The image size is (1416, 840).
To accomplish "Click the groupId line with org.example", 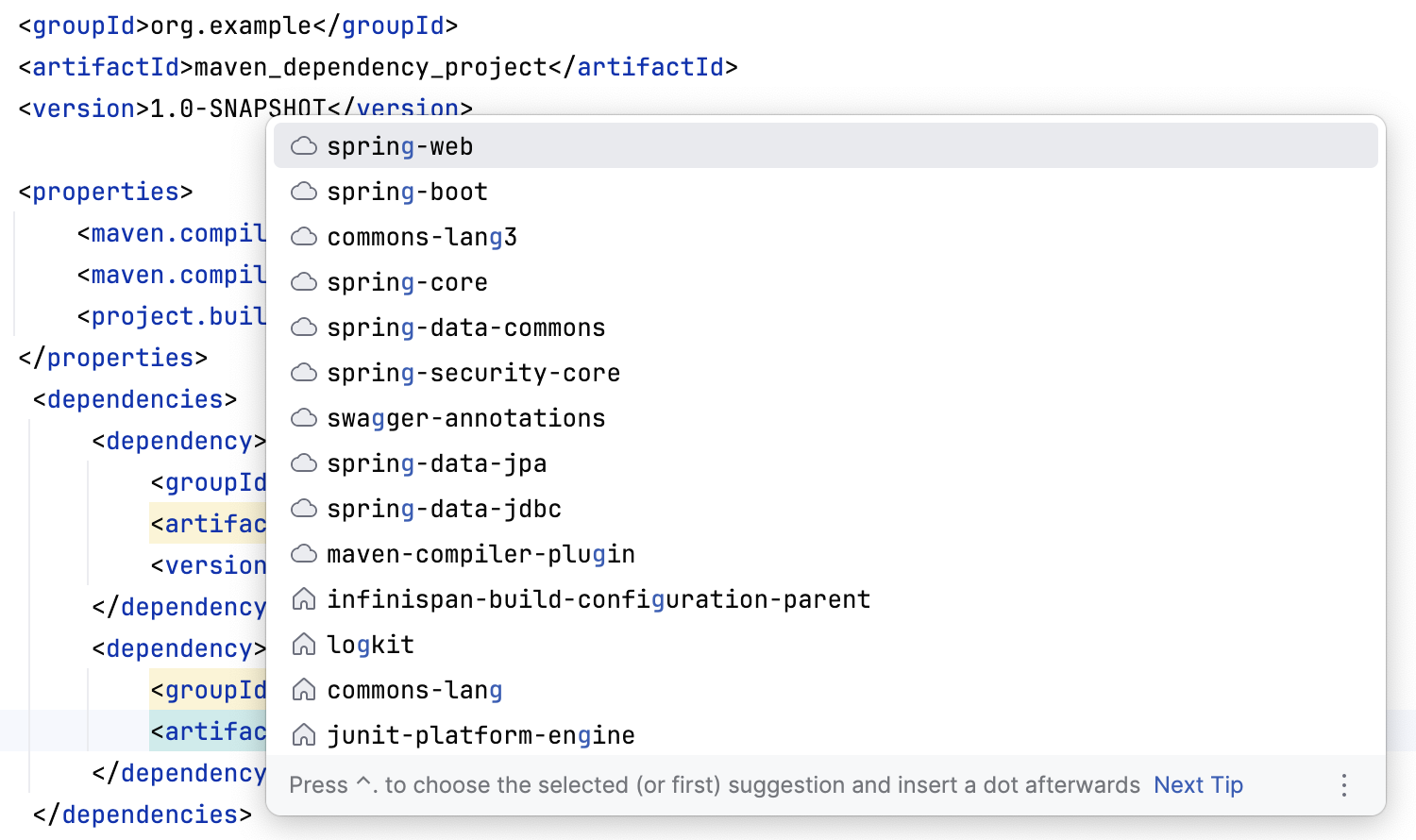I will coord(238,25).
